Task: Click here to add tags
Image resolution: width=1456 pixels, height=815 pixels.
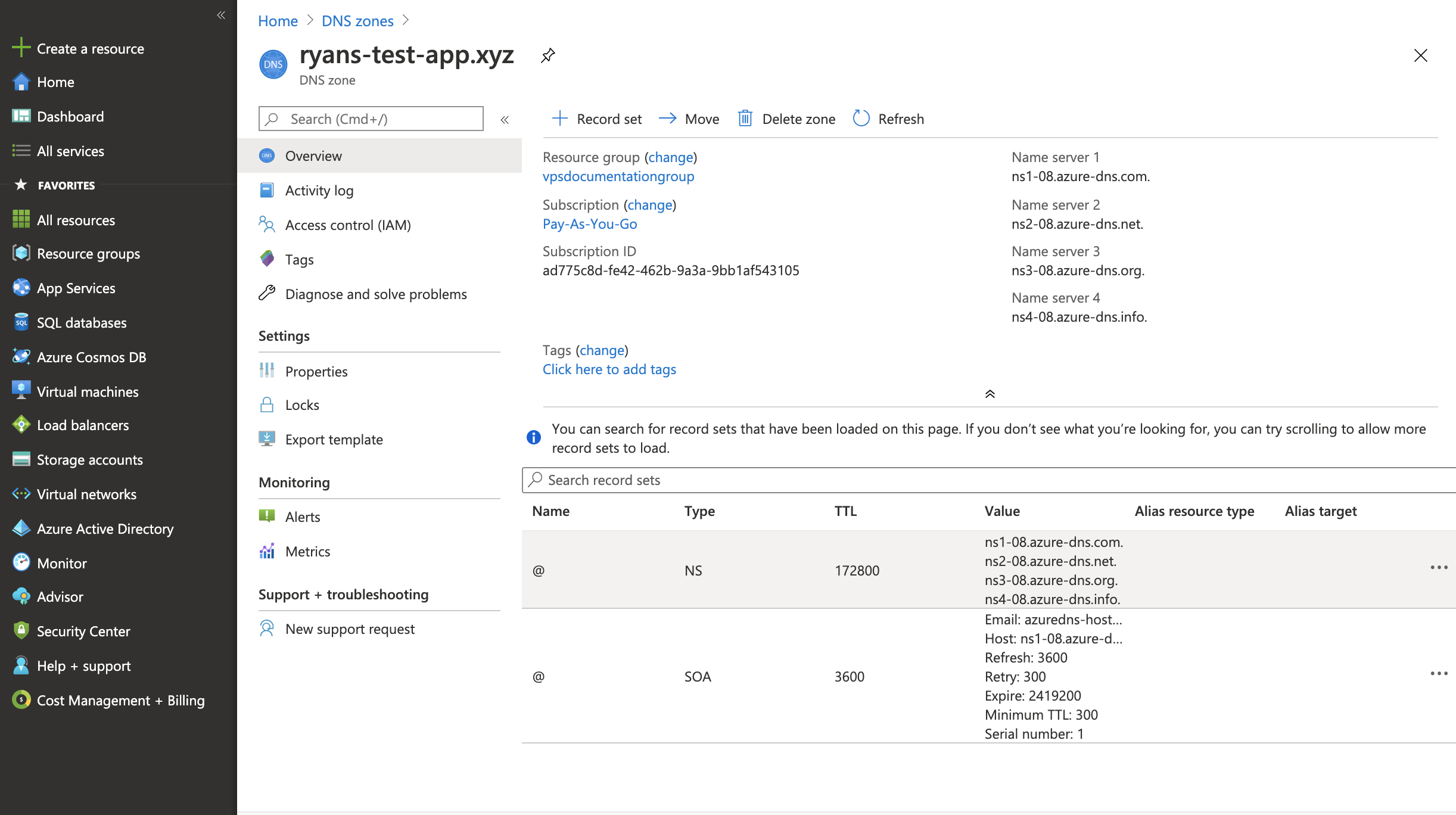Action: (609, 369)
